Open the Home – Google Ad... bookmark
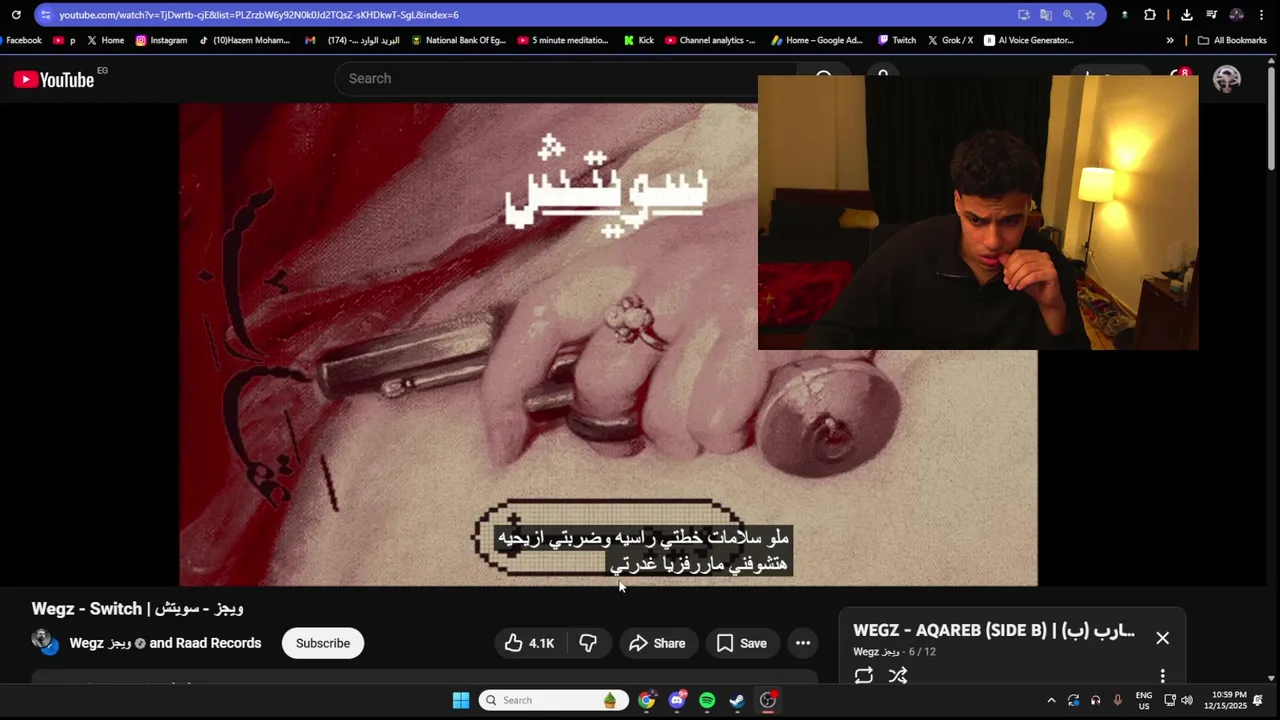Viewport: 1280px width, 720px height. click(x=818, y=41)
